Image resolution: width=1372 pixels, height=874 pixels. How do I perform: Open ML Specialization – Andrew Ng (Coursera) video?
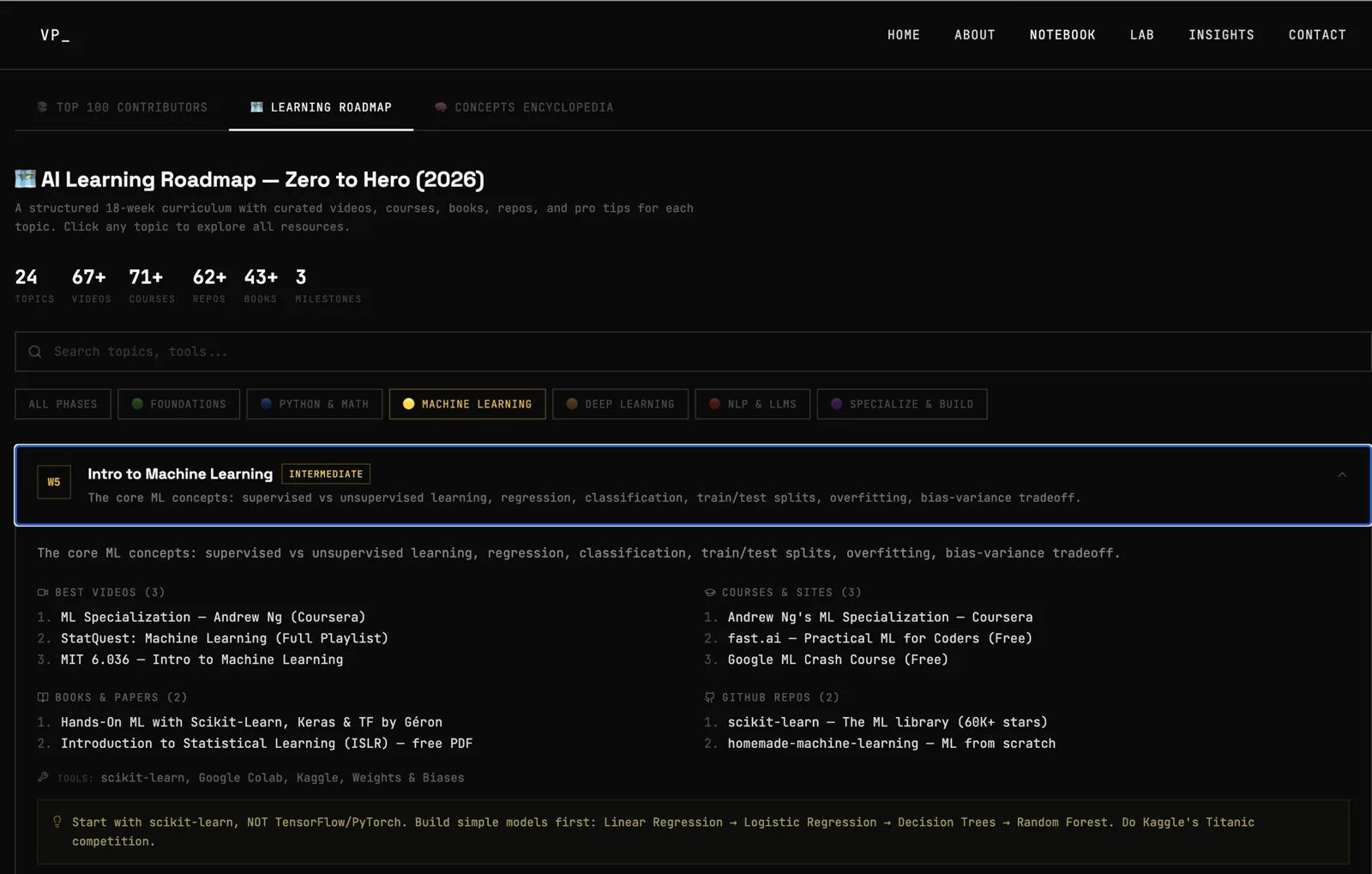click(x=213, y=618)
